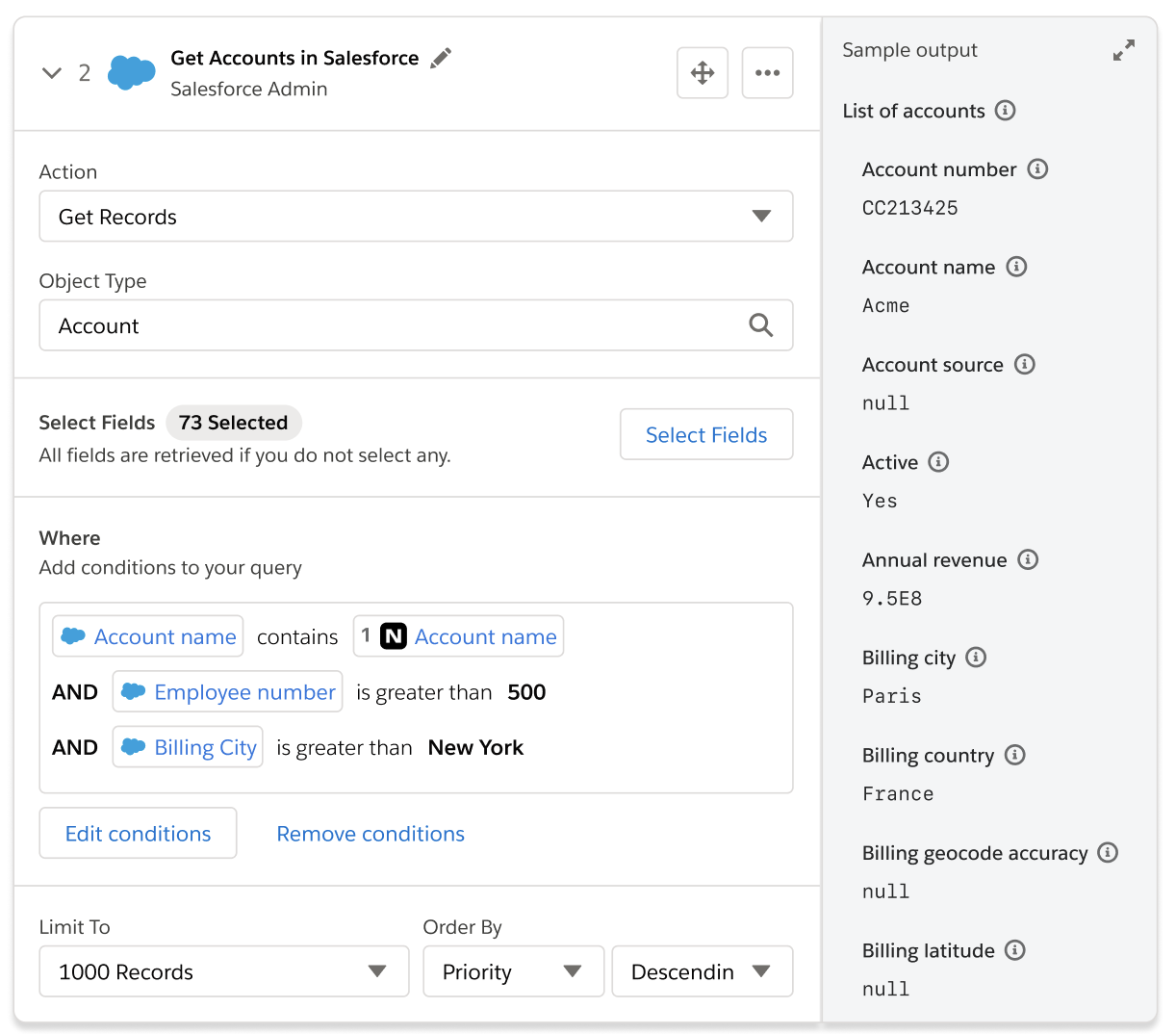Click the Edit conditions link
1176x1034 pixels.
138,834
